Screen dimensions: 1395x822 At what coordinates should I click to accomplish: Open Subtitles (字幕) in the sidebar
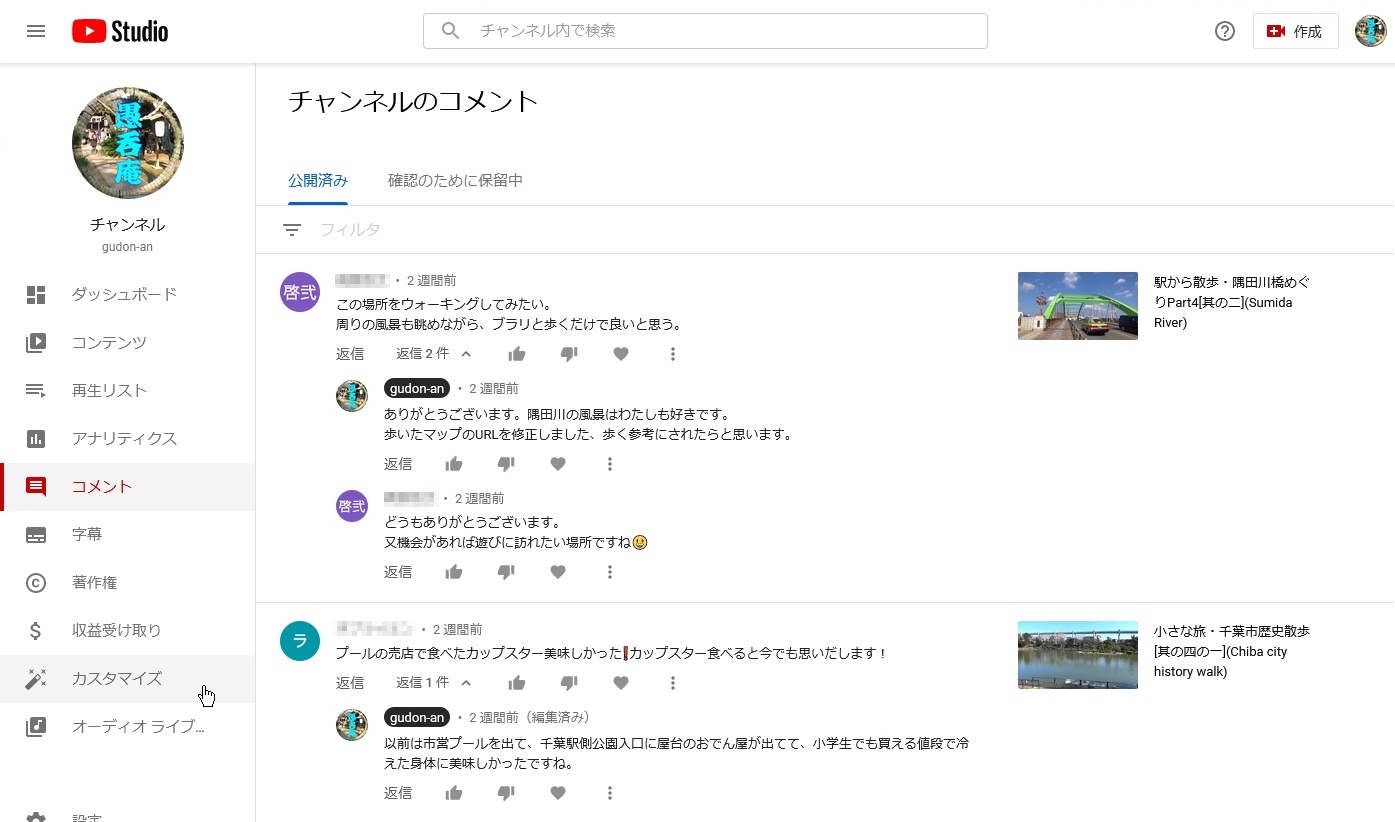coord(87,535)
